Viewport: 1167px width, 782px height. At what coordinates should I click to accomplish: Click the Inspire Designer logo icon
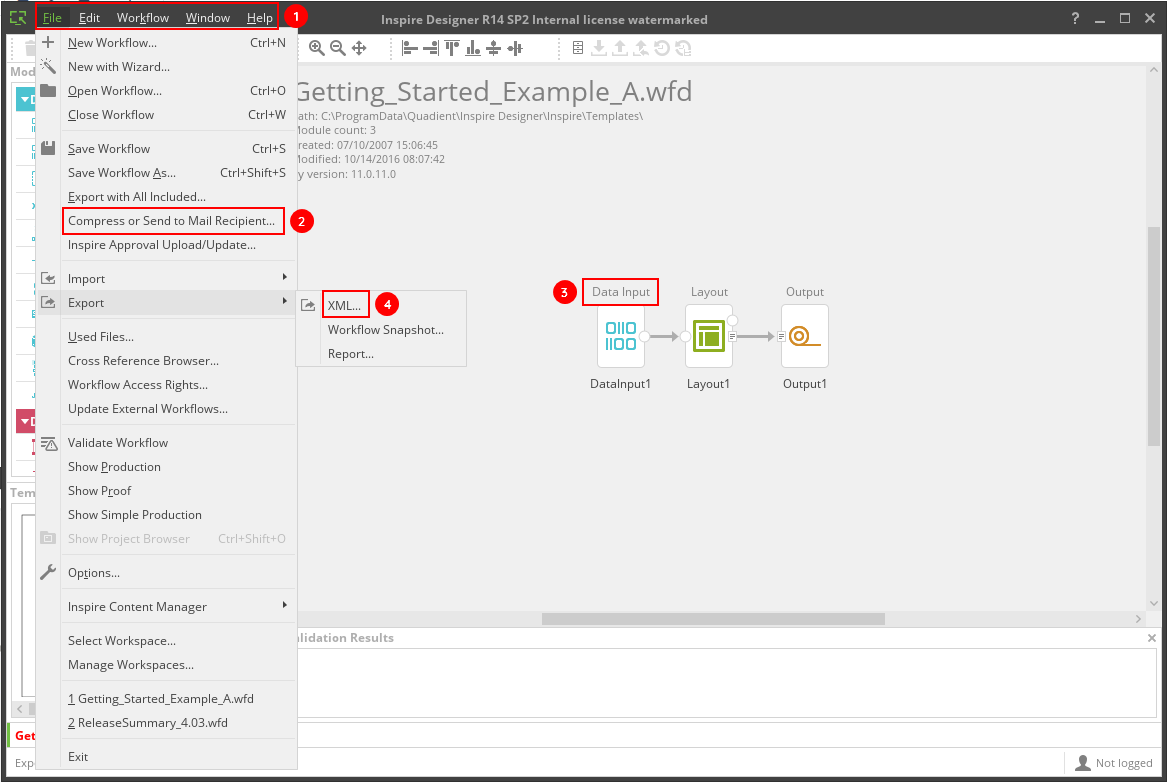[18, 17]
